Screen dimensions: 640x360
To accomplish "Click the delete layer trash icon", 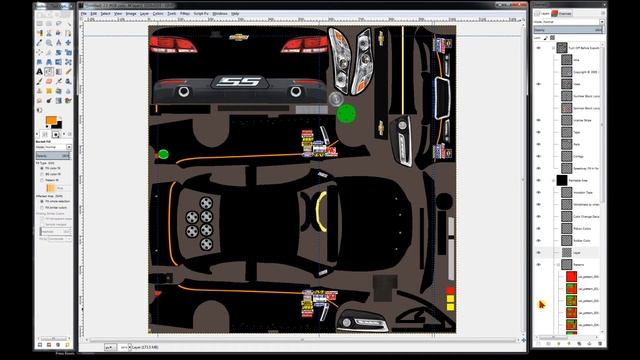I will (x=600, y=344).
